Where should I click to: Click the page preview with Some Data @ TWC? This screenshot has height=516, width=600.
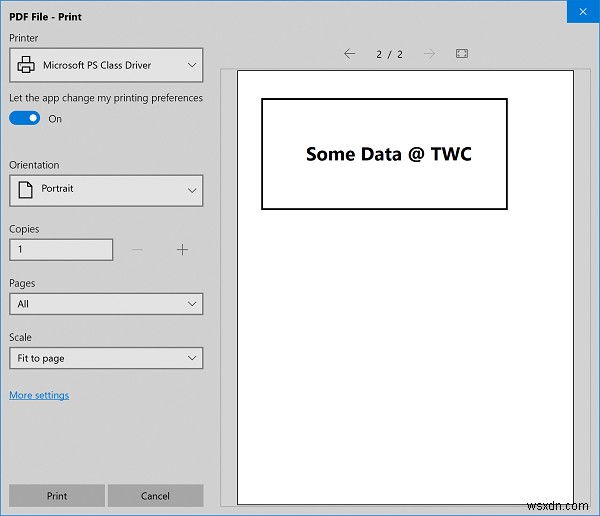(x=405, y=287)
